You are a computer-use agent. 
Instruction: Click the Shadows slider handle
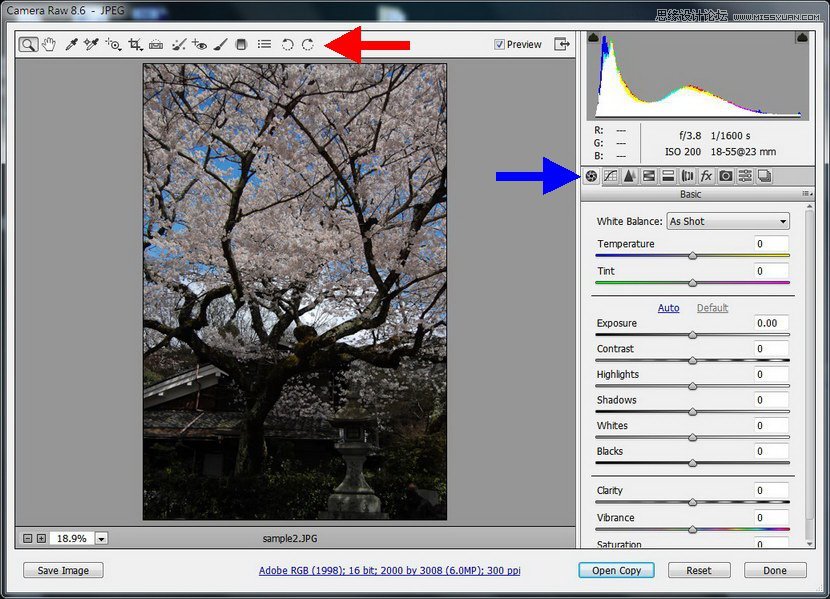pos(692,412)
